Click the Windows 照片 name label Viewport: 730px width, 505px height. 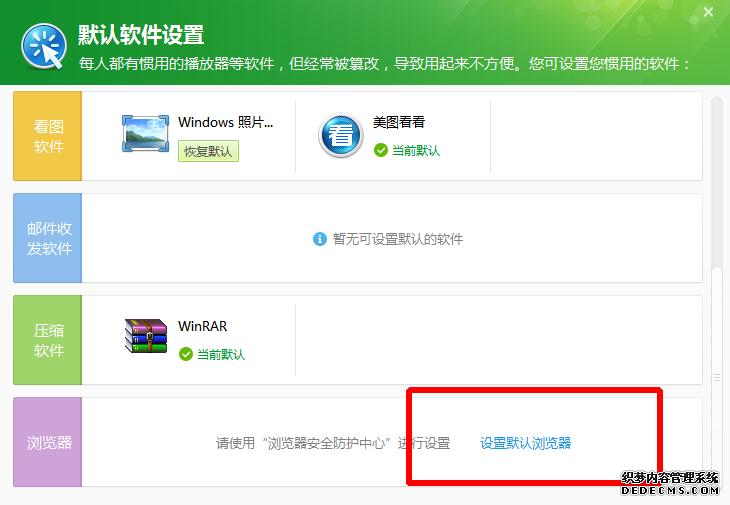point(225,122)
